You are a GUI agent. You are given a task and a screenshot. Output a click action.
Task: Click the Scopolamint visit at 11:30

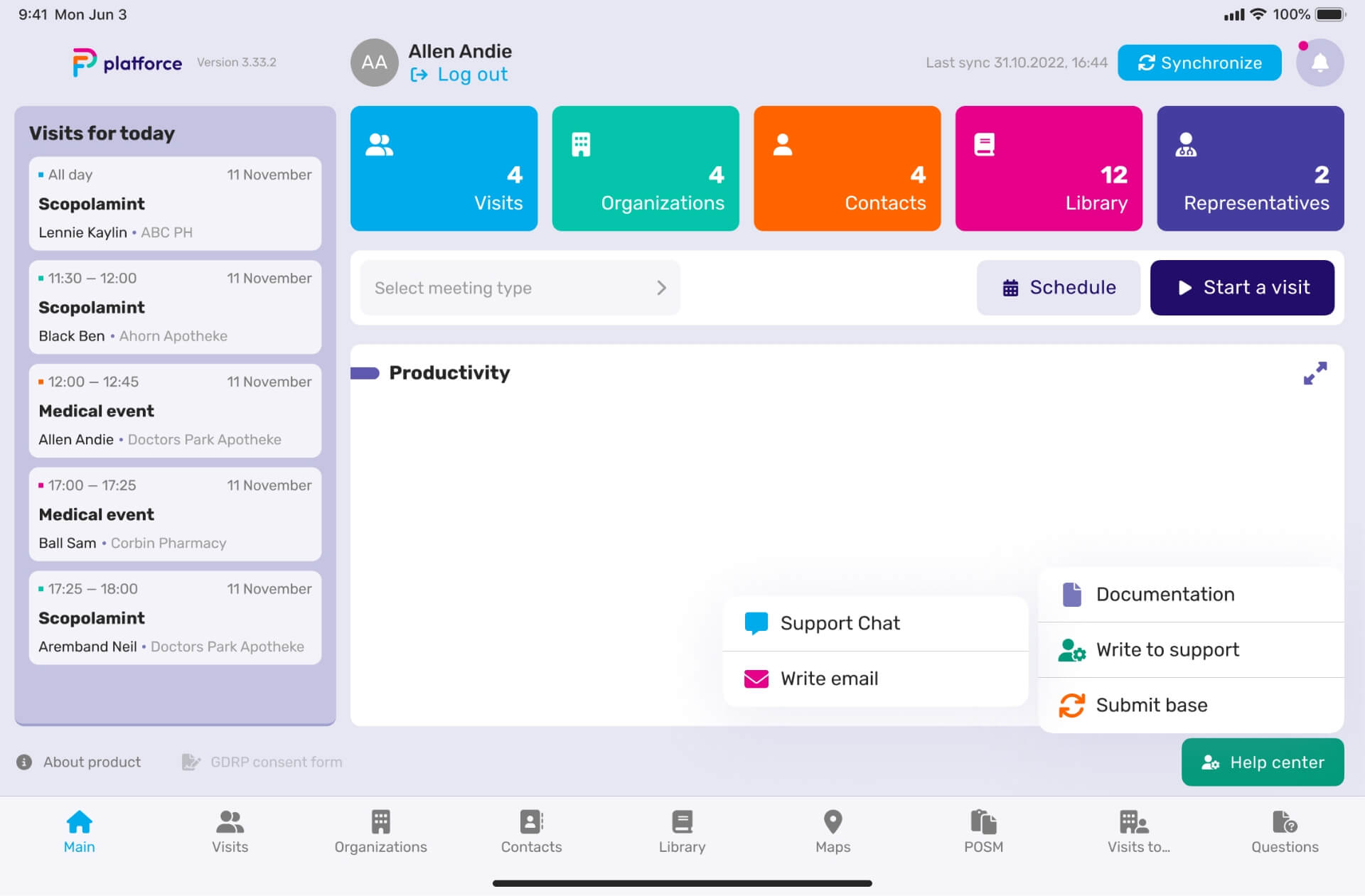175,306
